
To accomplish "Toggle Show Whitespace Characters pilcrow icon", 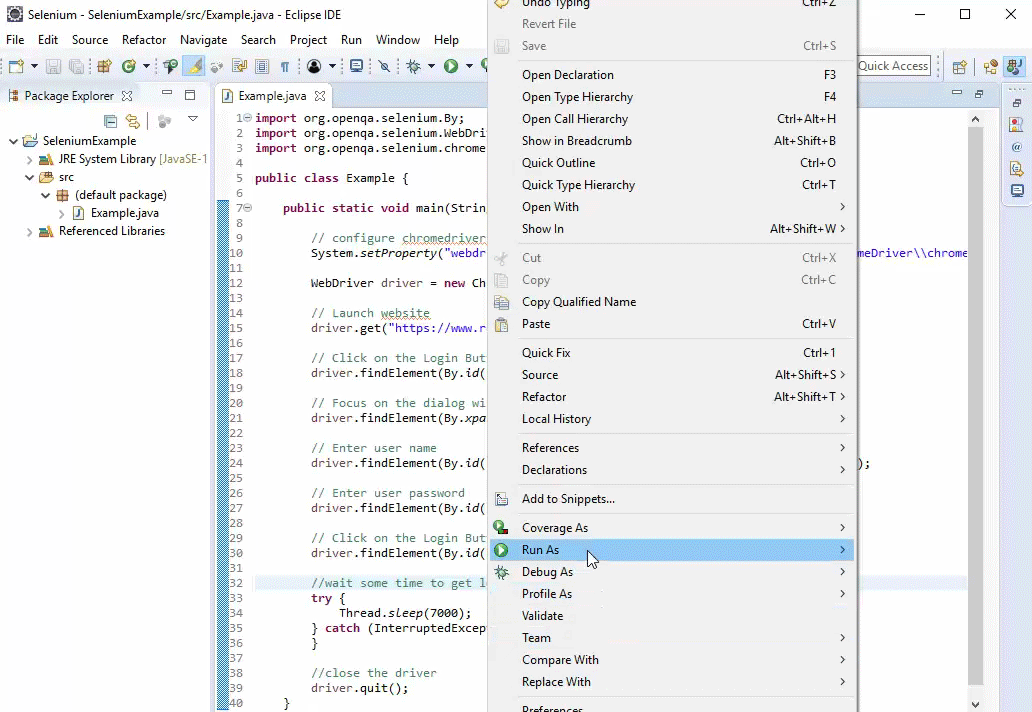I will (x=285, y=66).
